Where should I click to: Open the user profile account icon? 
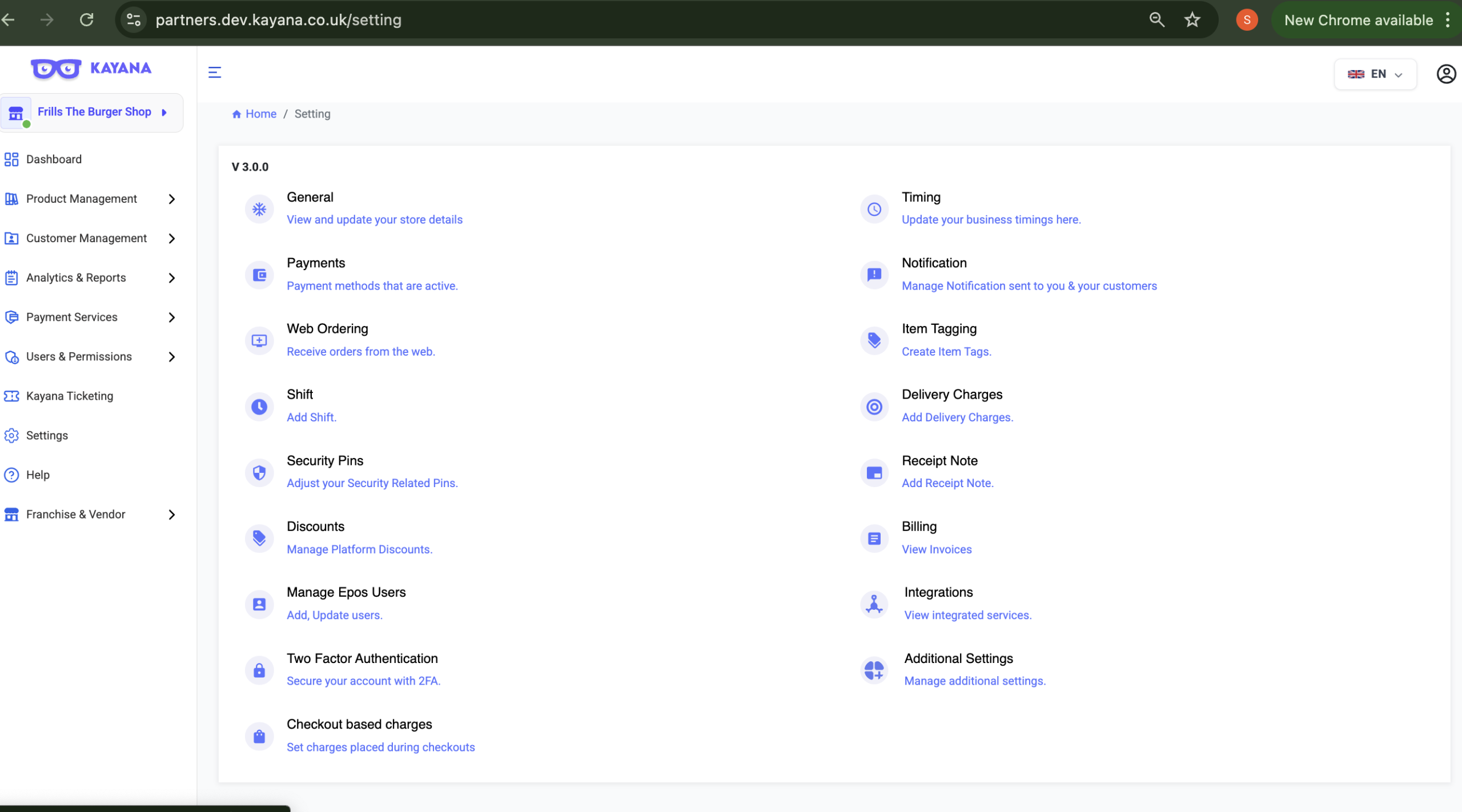[x=1446, y=74]
